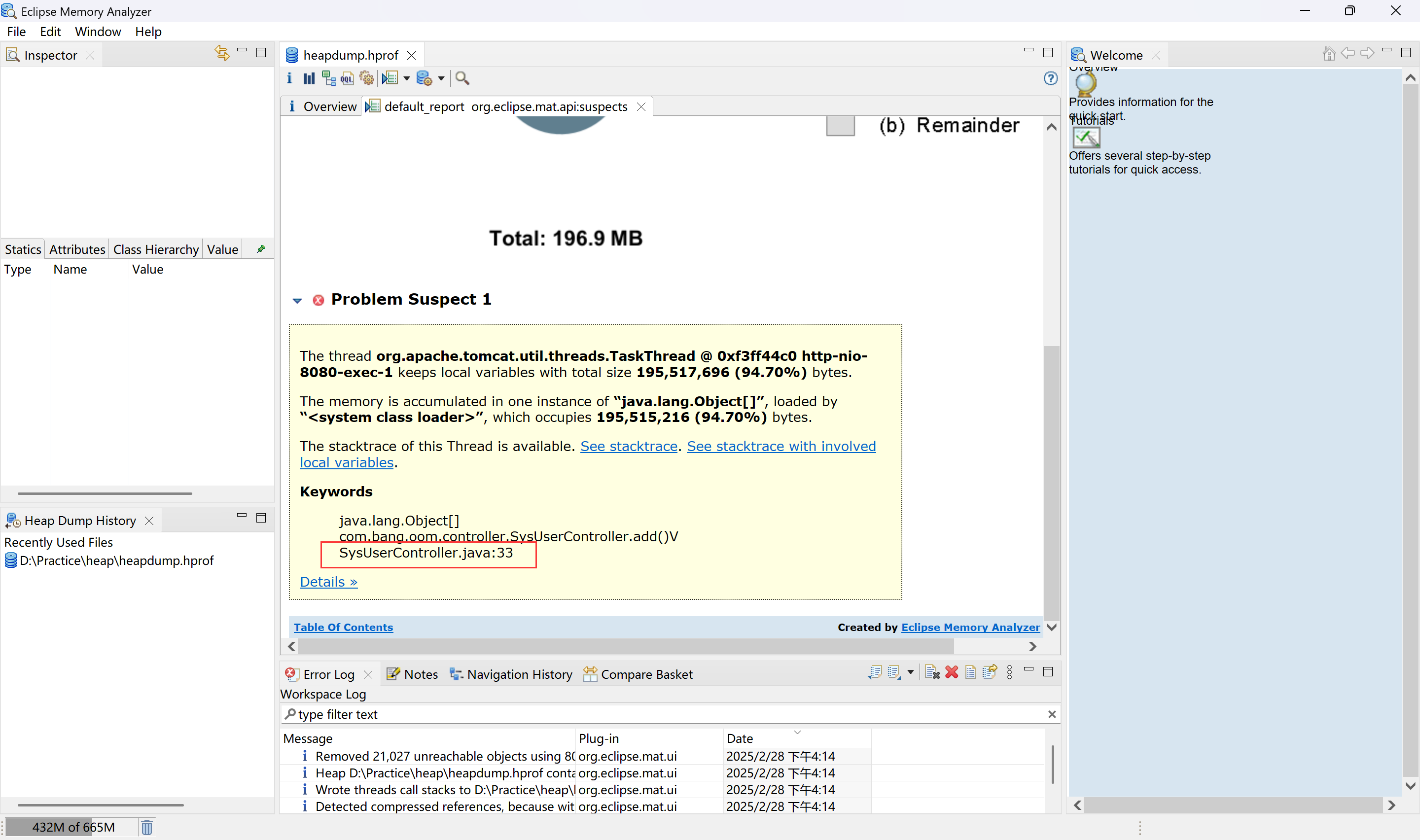The height and width of the screenshot is (840, 1420).
Task: Open the Query Browser dropdown arrow
Action: pos(441,78)
